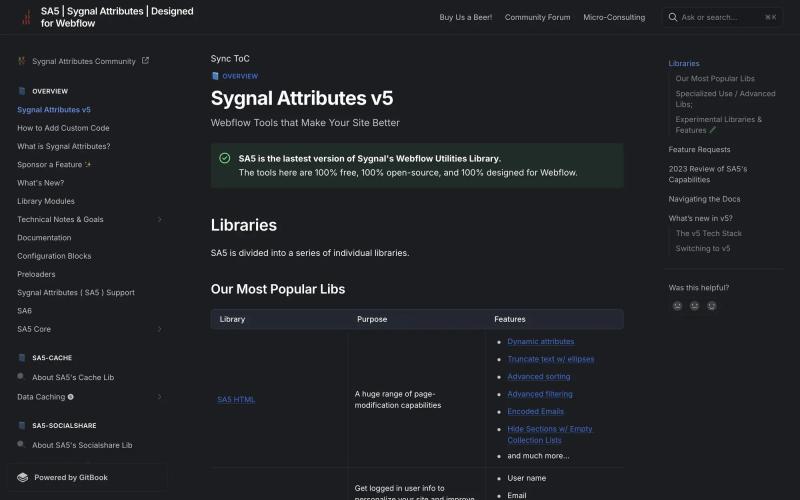Select Sygnal Attributes v5 in sidebar

pos(54,110)
